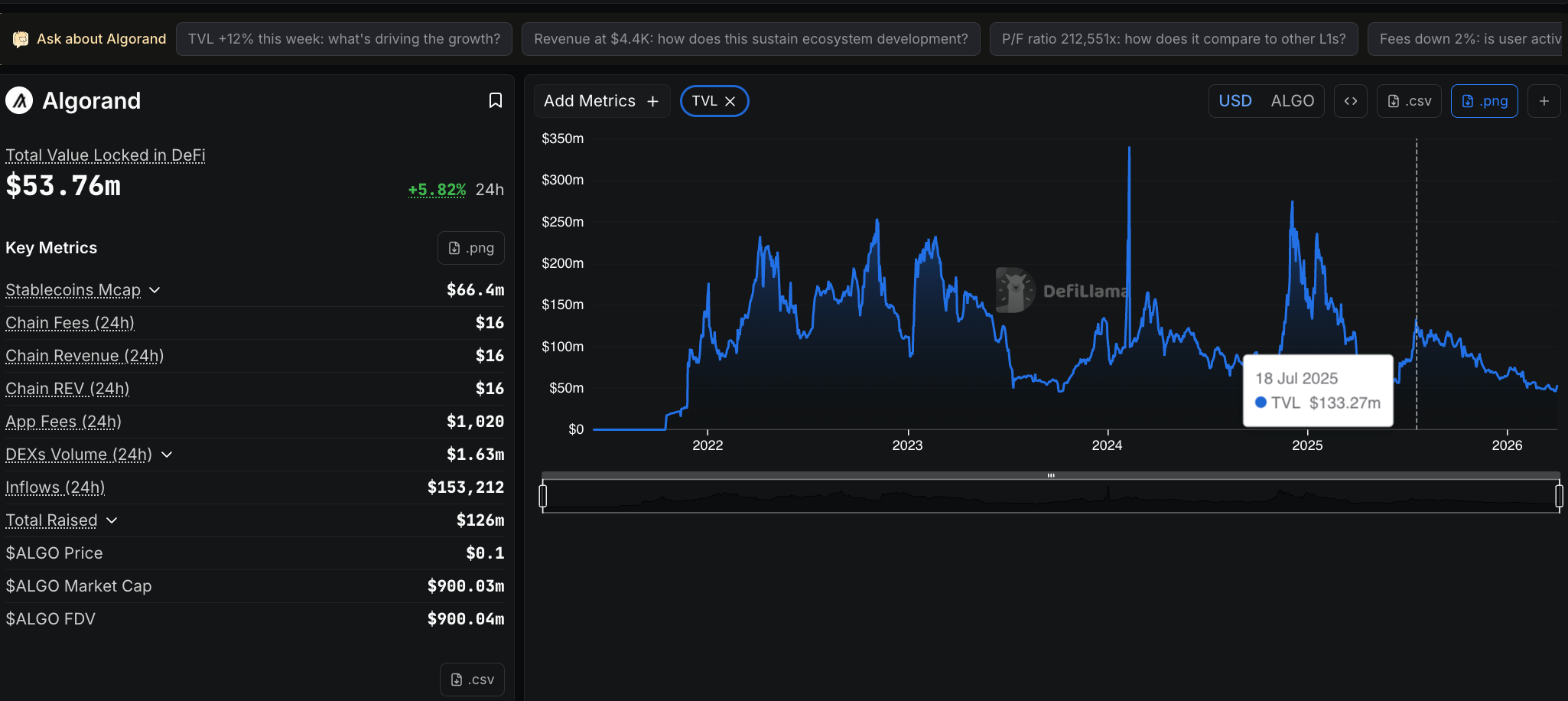Switch chart denomination to USD
This screenshot has height=701, width=1568.
click(x=1235, y=101)
